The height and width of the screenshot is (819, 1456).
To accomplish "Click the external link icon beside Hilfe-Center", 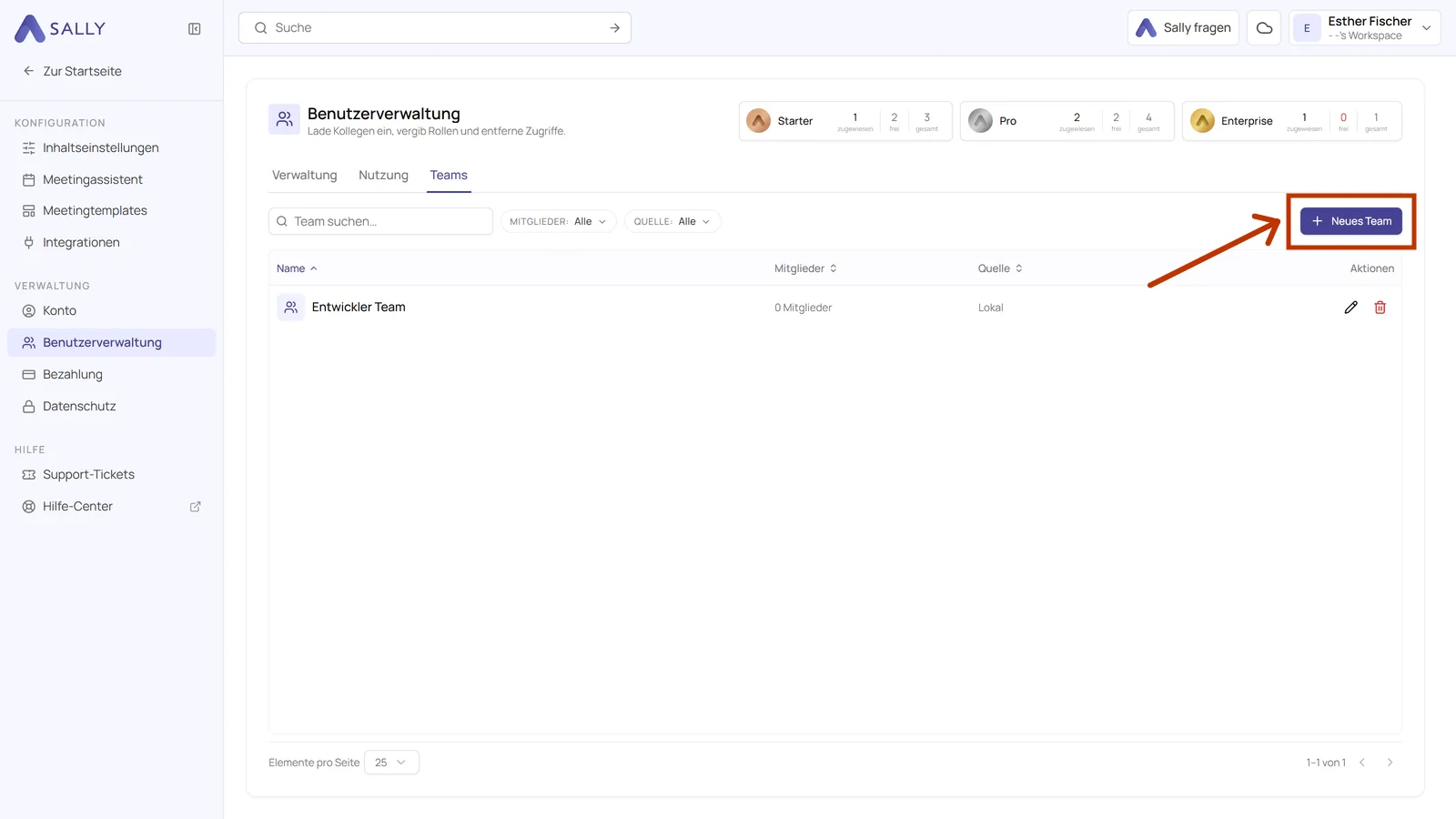I will click(x=195, y=507).
